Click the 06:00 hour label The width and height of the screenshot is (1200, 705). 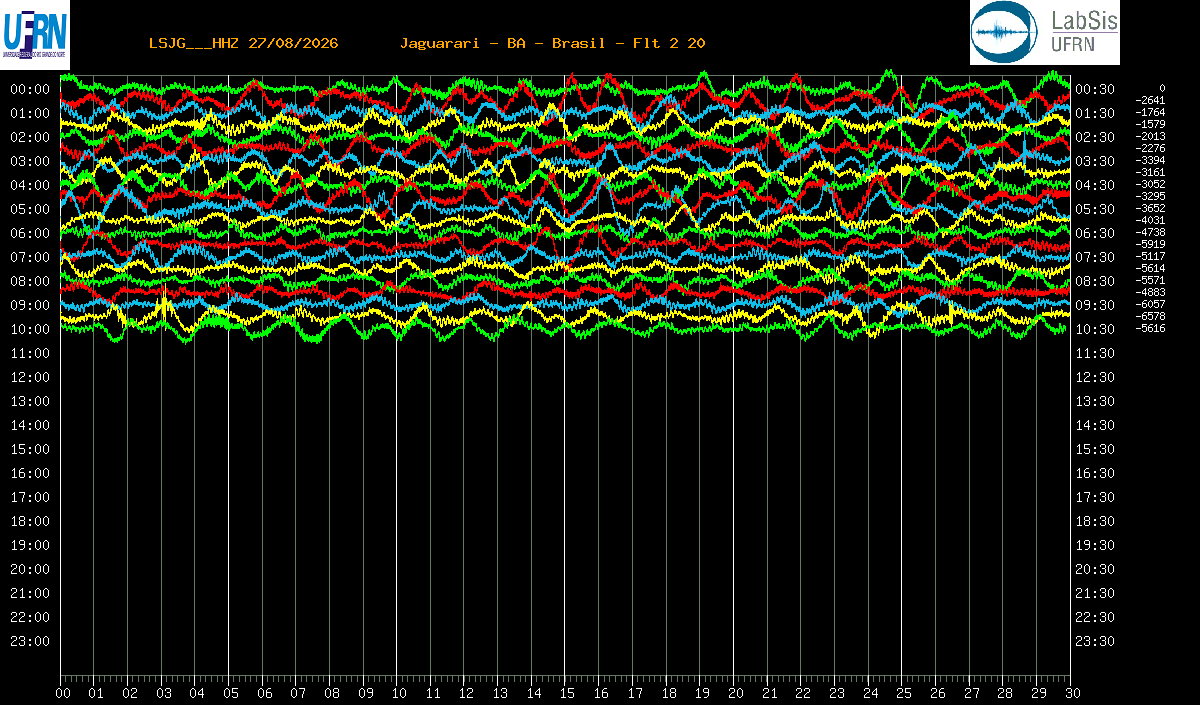pyautogui.click(x=30, y=233)
